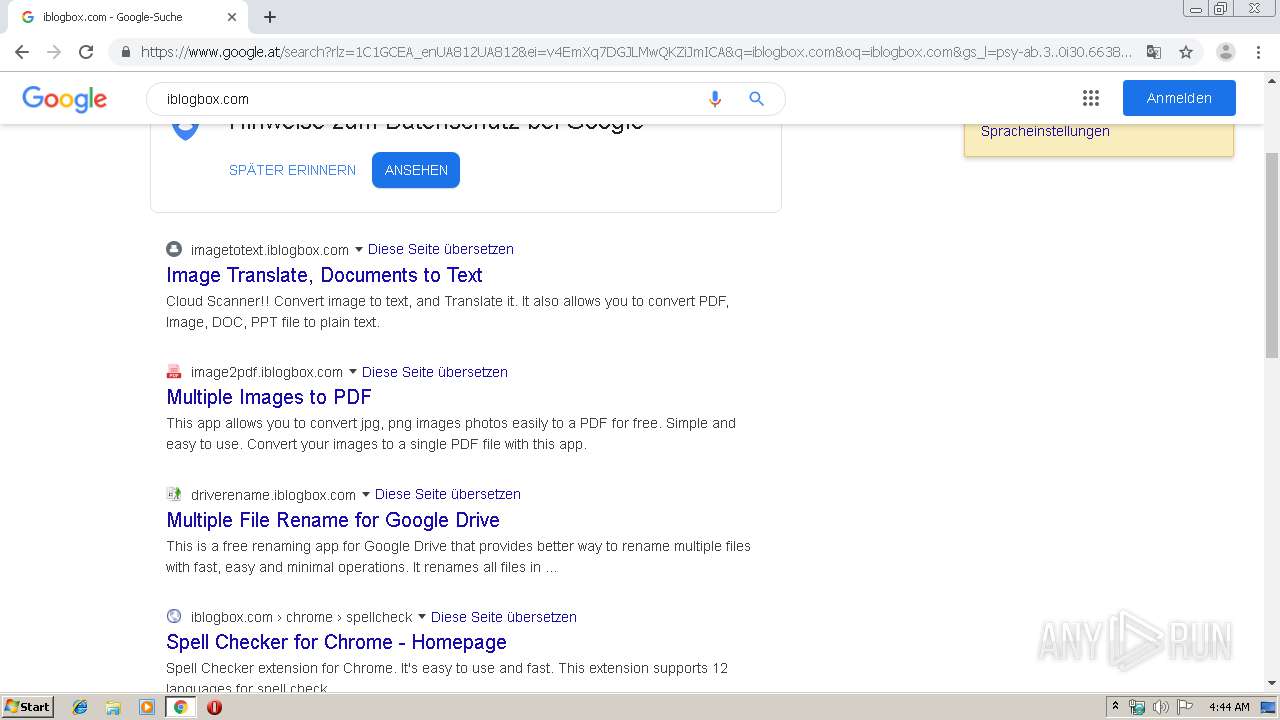Translate the imagetotext.iblogbox.com result page
Image resolution: width=1280 pixels, height=720 pixels.
click(x=441, y=249)
